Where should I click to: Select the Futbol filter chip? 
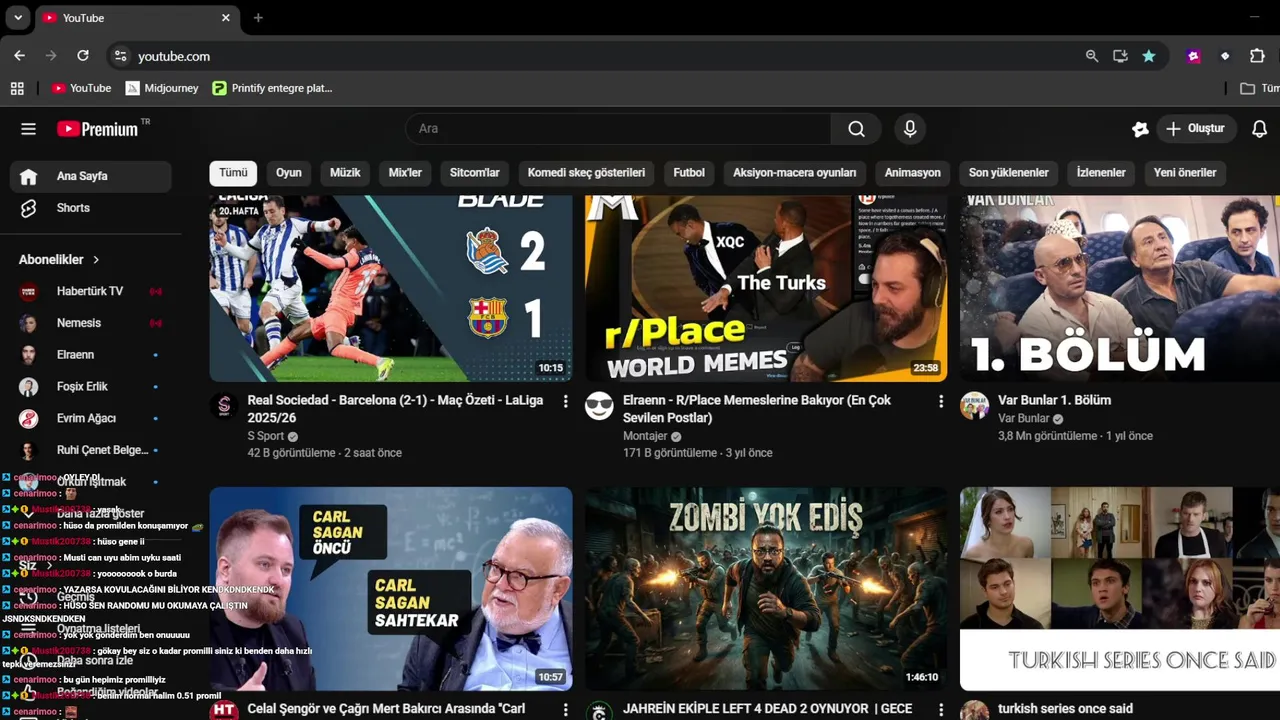689,173
